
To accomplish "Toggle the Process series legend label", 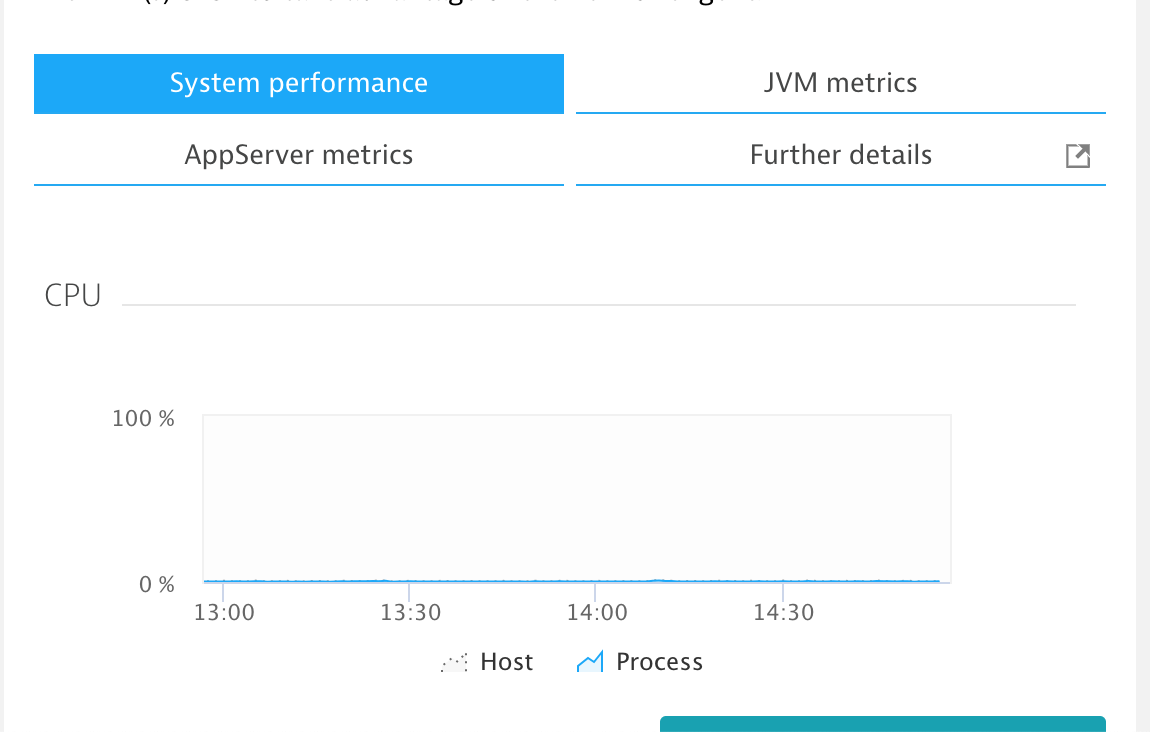I will click(x=659, y=662).
